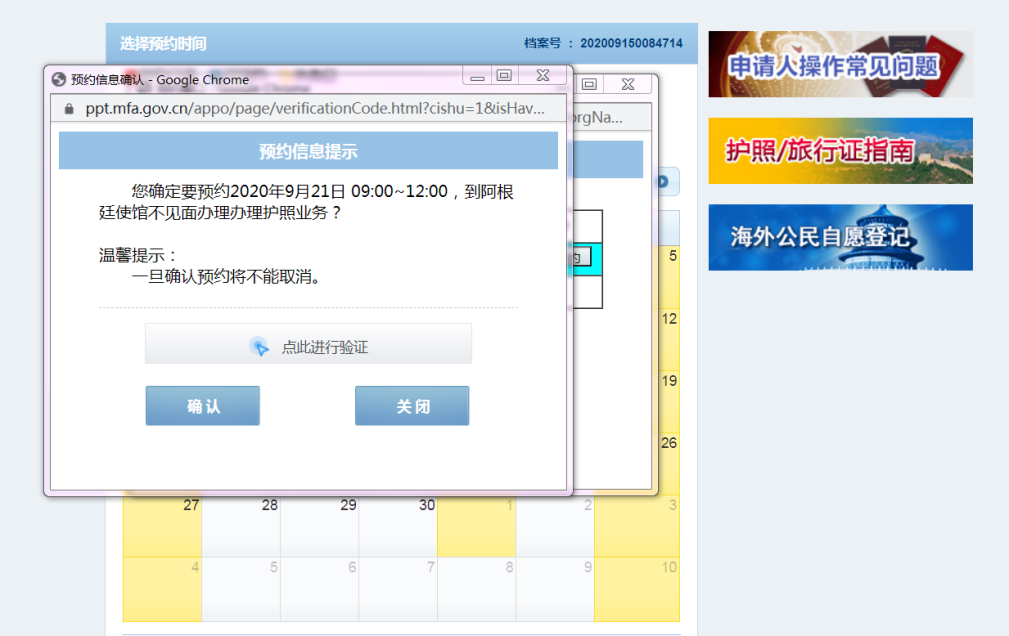
Task: Click the 关闭 close button in dialog
Action: [412, 406]
